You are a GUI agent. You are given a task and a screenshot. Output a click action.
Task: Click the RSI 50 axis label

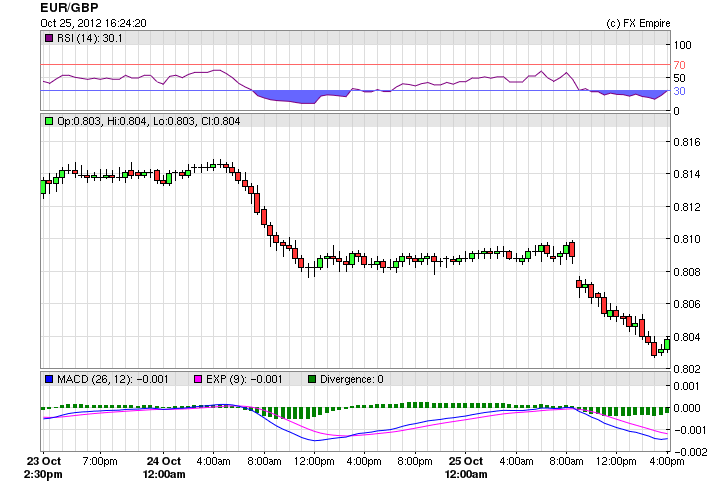[679, 78]
